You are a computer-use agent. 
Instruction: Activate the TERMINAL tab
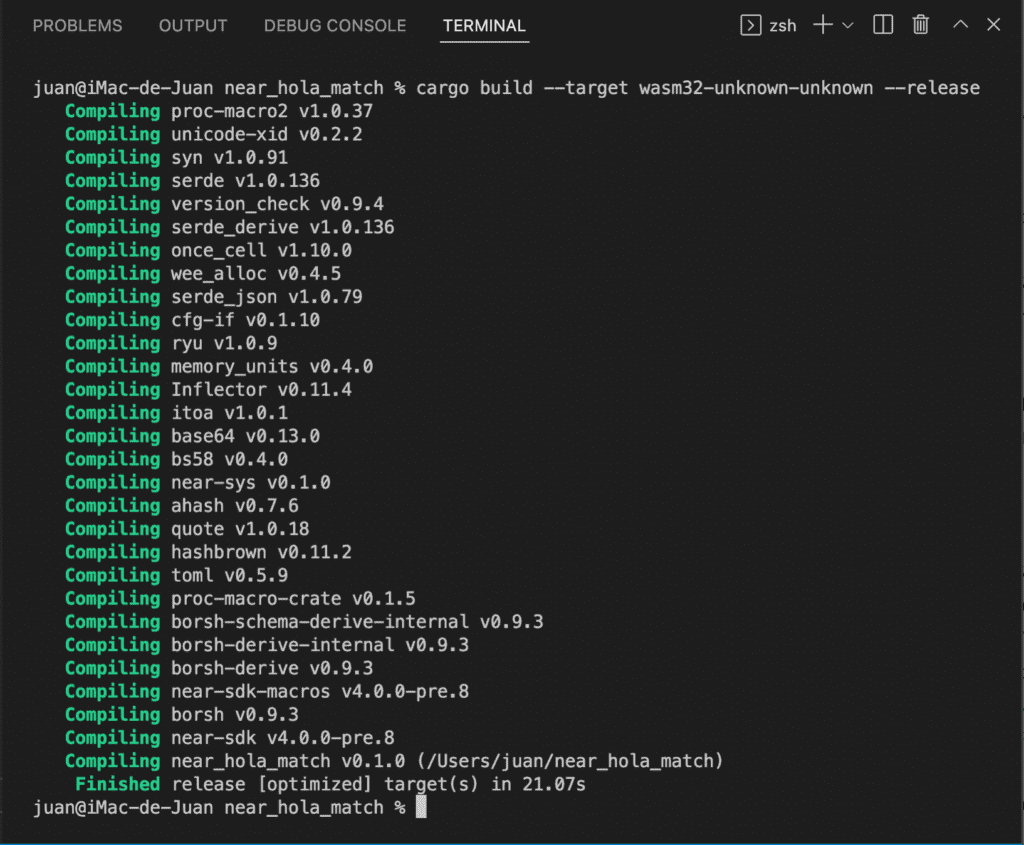484,25
